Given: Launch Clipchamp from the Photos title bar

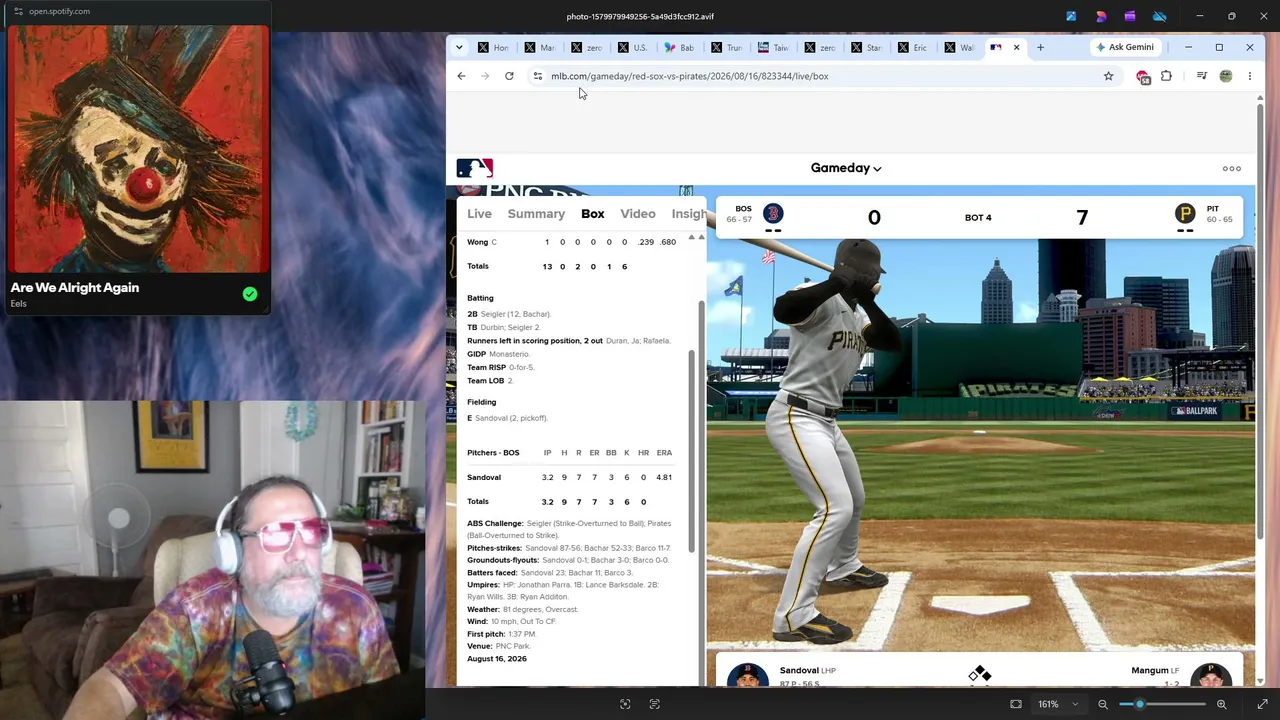Looking at the screenshot, I should 1130,16.
